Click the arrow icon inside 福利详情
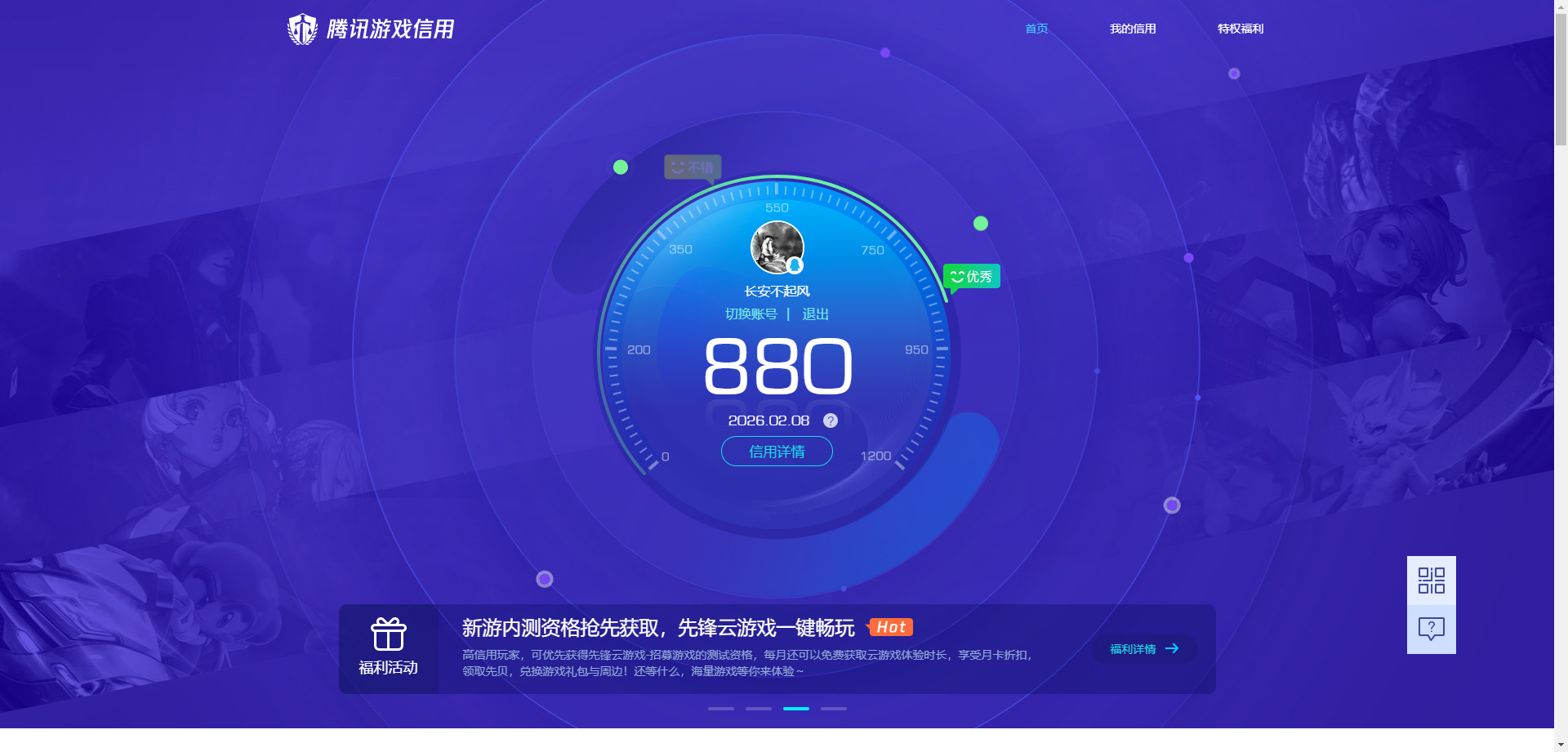1568x752 pixels. click(1173, 648)
